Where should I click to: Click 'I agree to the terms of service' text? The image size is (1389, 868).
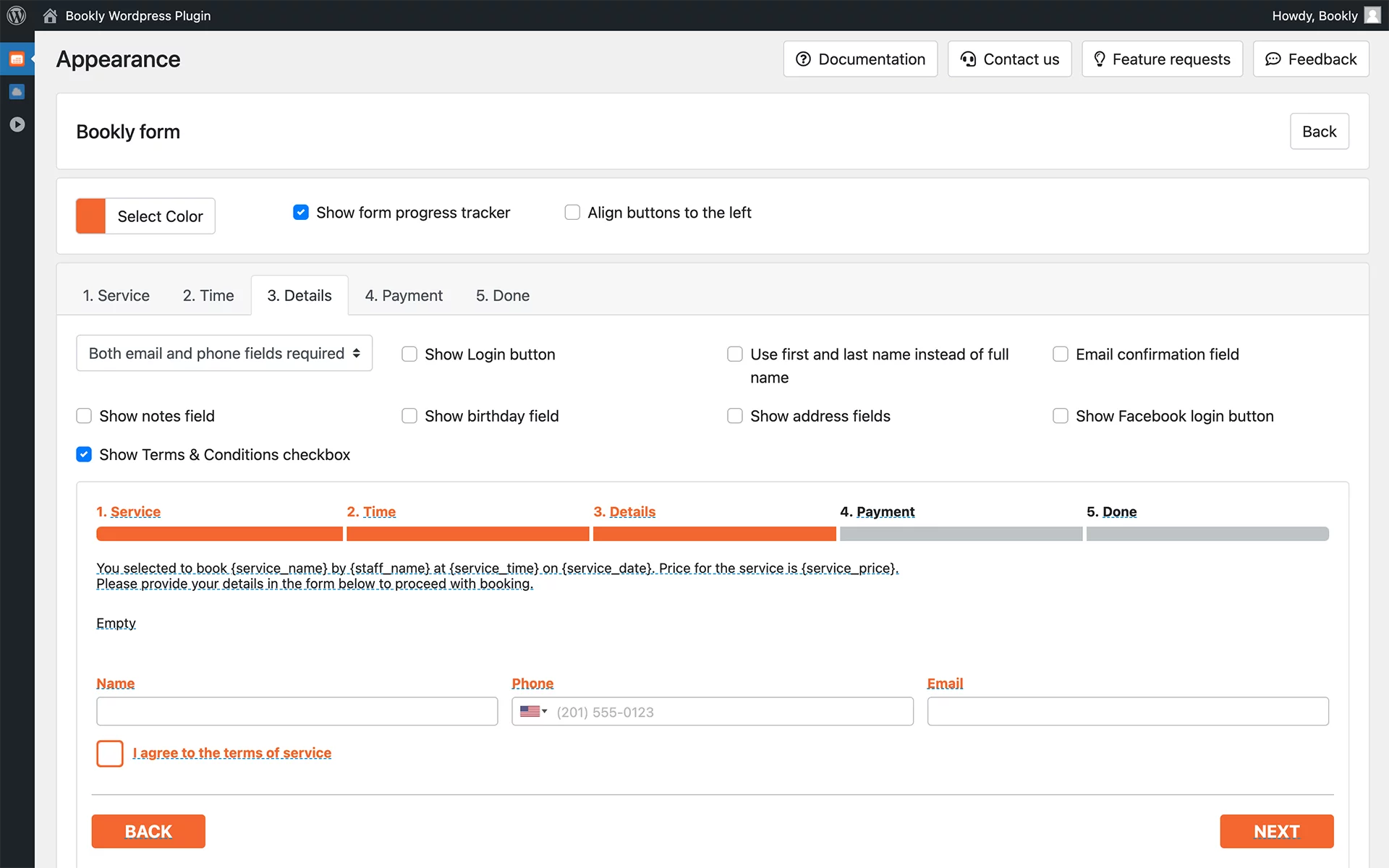231,753
